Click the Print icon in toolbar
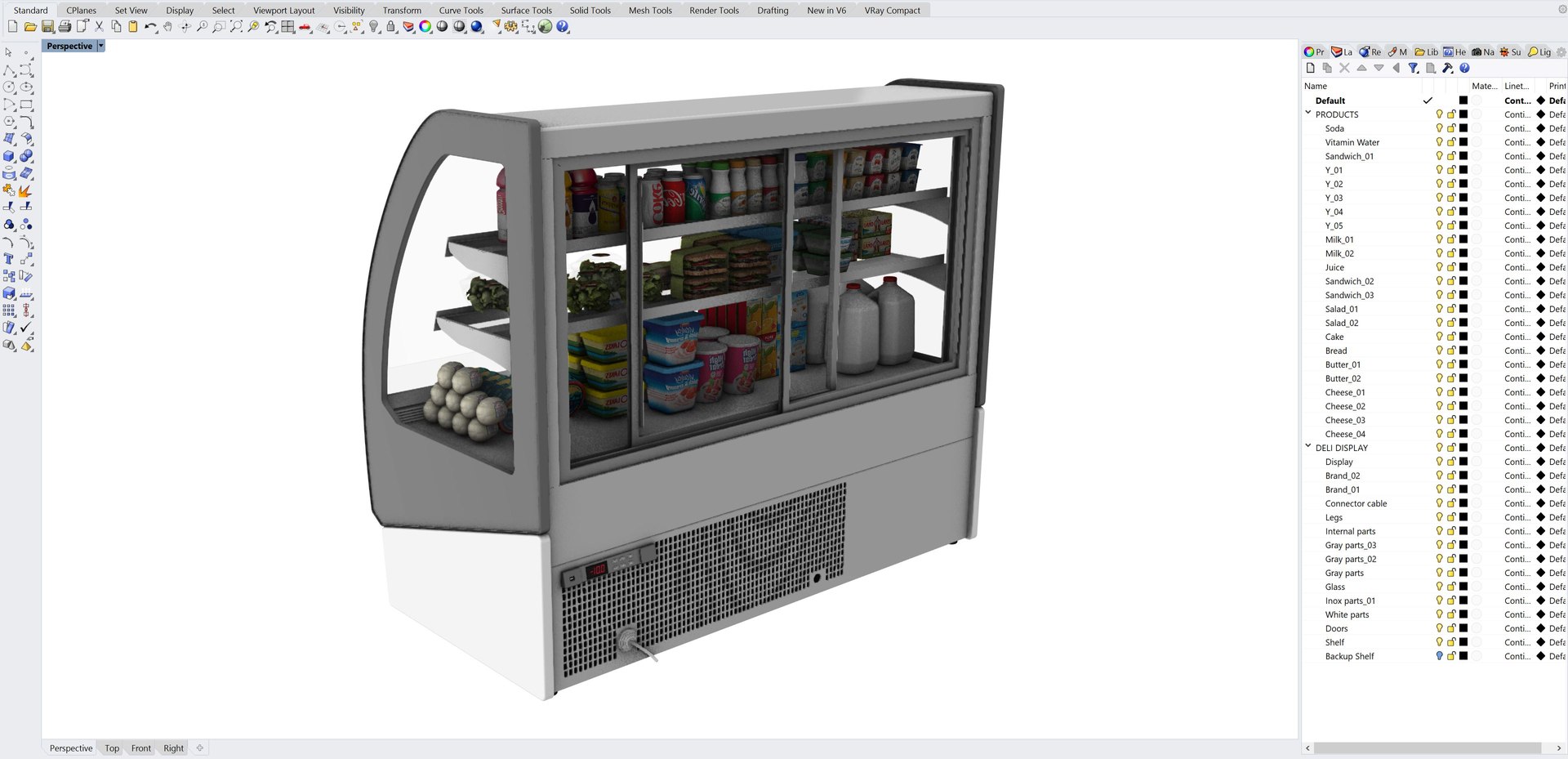This screenshot has height=759, width=1568. pos(65,27)
